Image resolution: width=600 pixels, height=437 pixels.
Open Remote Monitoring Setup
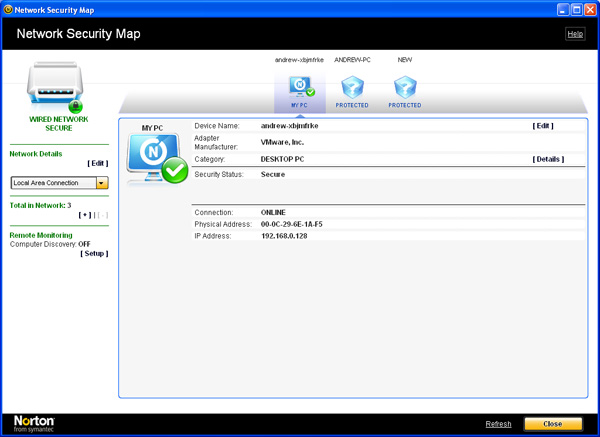point(94,254)
